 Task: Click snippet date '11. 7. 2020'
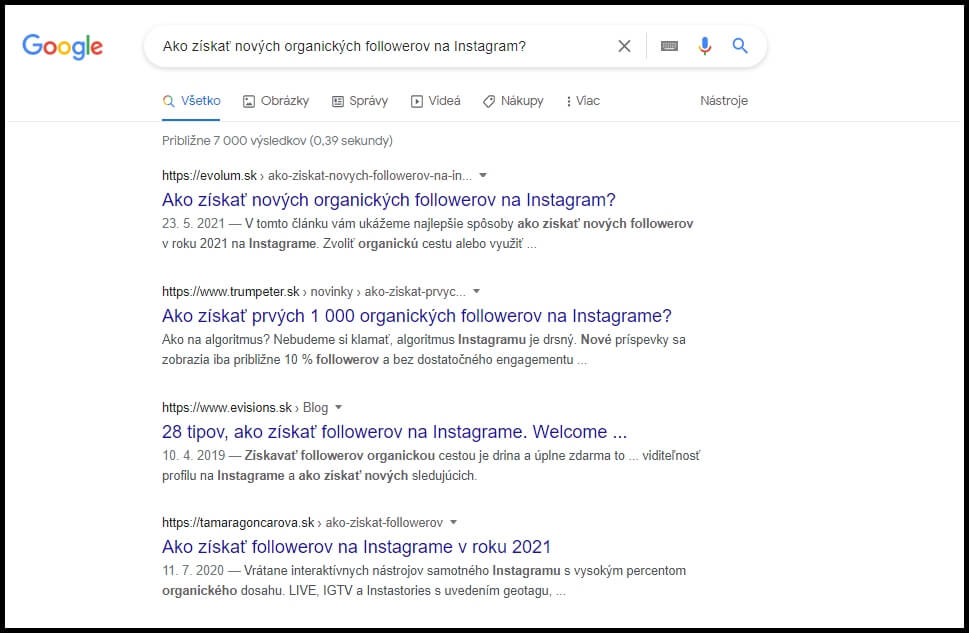(x=193, y=571)
